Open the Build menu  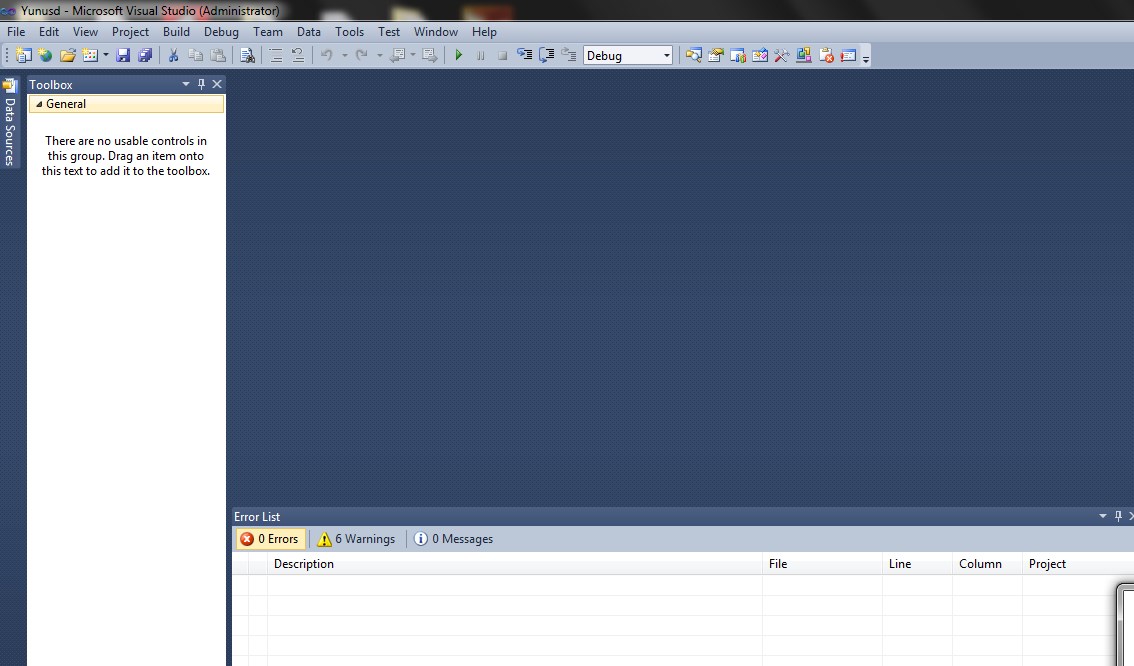[x=176, y=32]
